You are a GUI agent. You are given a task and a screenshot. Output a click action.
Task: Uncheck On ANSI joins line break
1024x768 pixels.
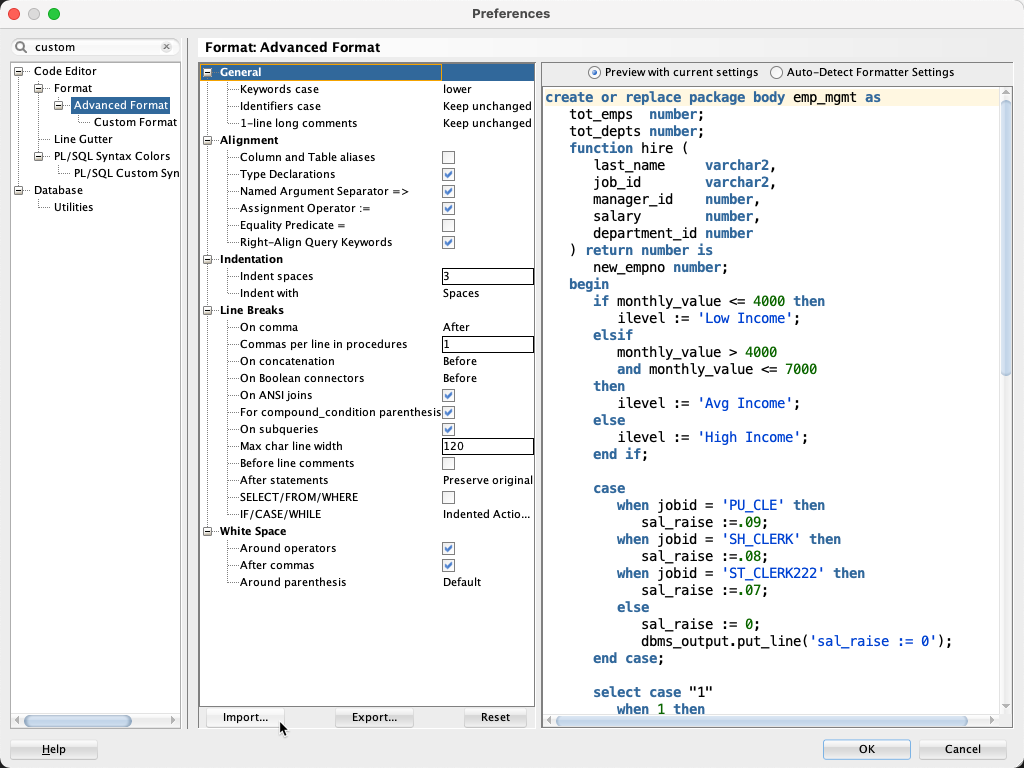coord(448,395)
